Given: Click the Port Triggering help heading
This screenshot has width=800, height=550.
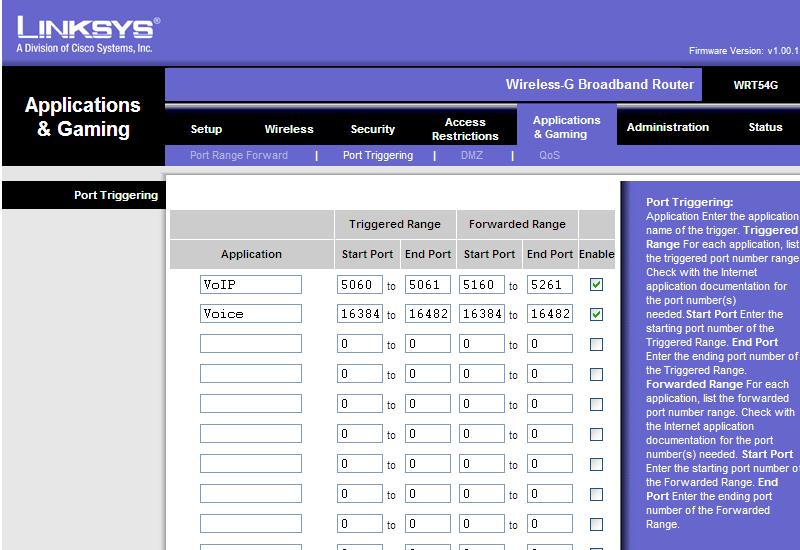Looking at the screenshot, I should point(689,202).
